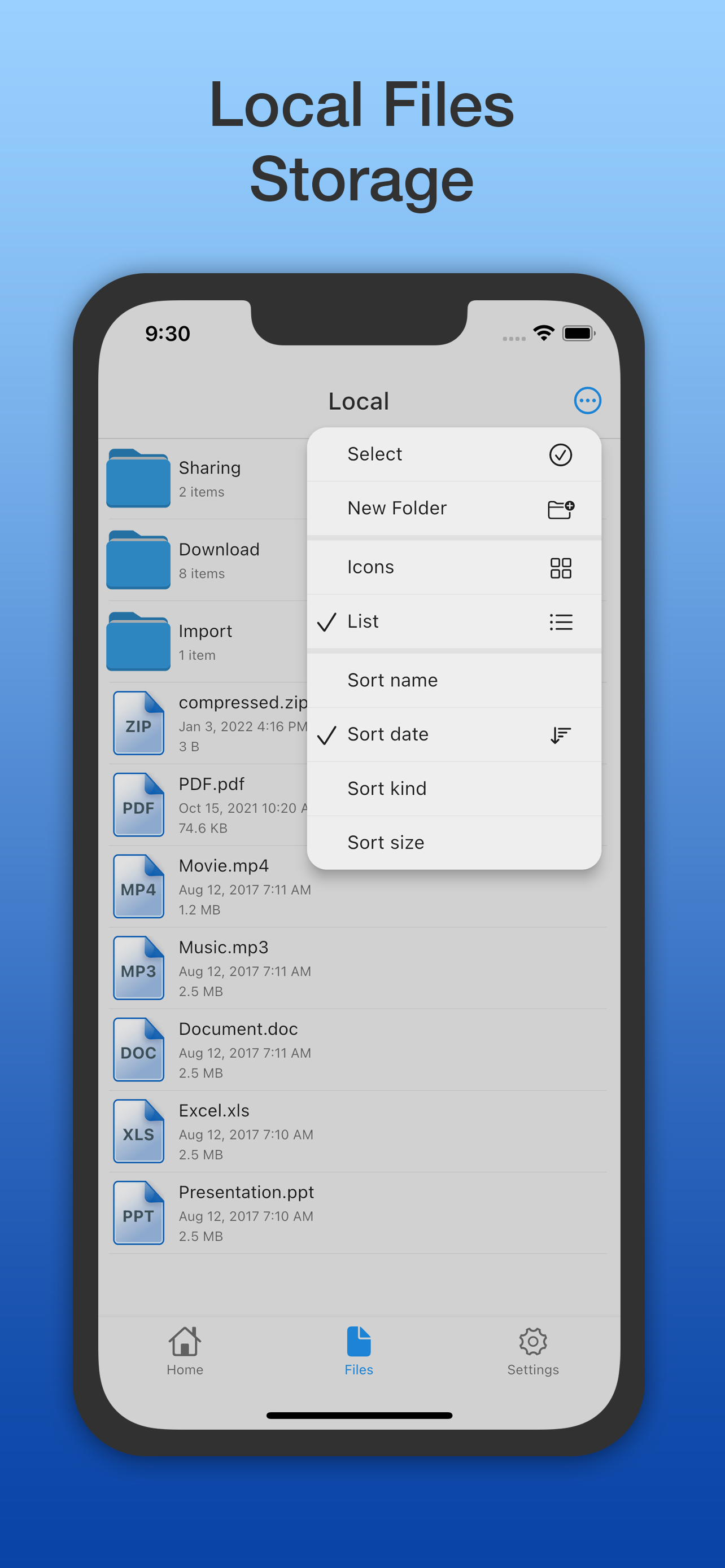Open the Import folder icon
The image size is (725, 1568).
coord(138,641)
